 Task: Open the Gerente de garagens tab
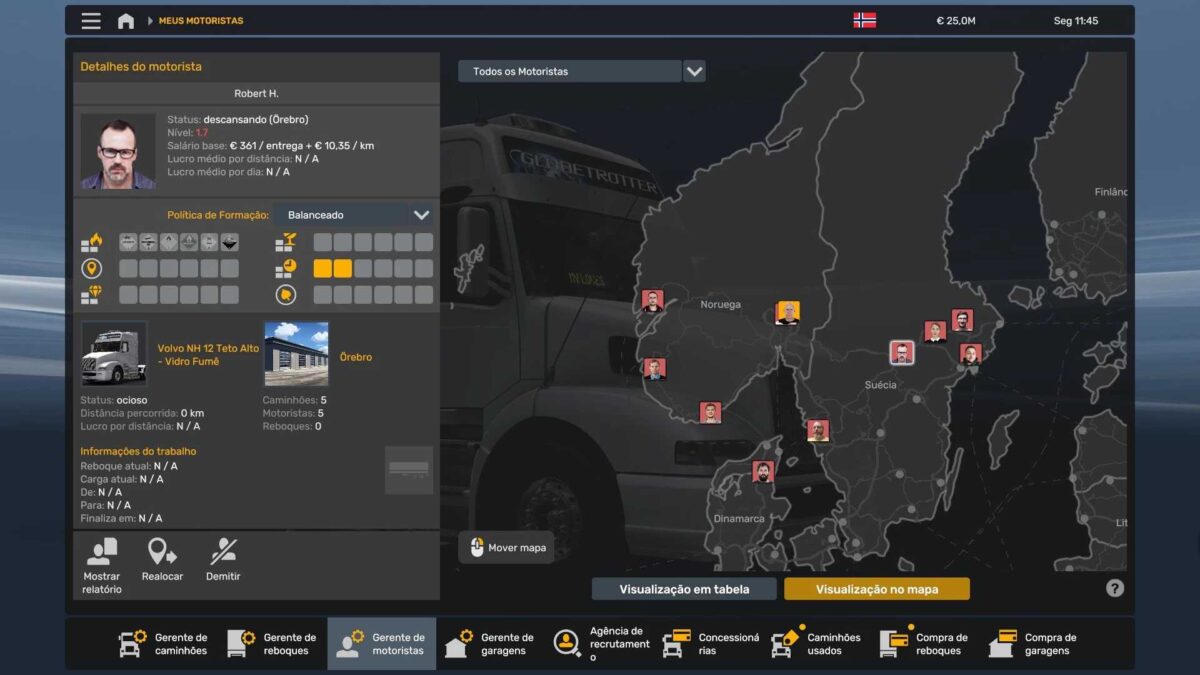491,644
